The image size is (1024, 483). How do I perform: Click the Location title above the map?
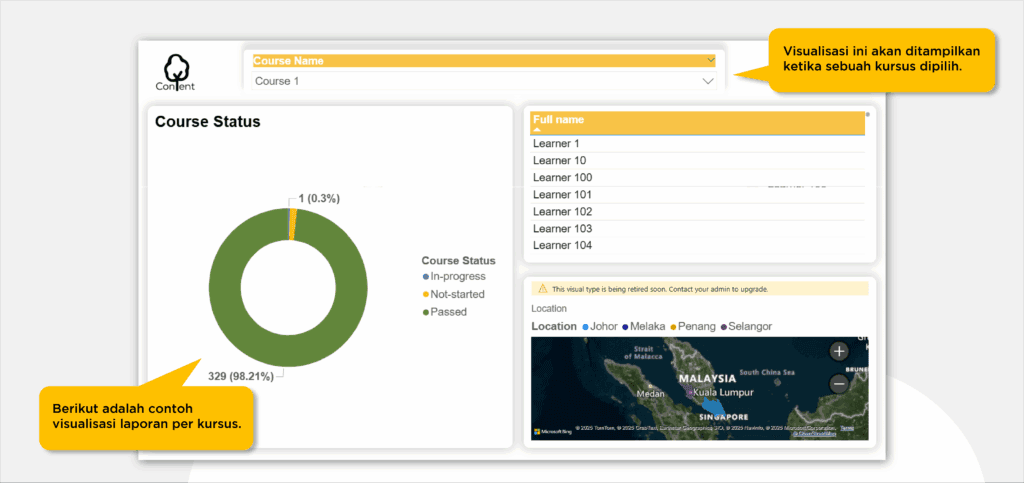[x=549, y=308]
